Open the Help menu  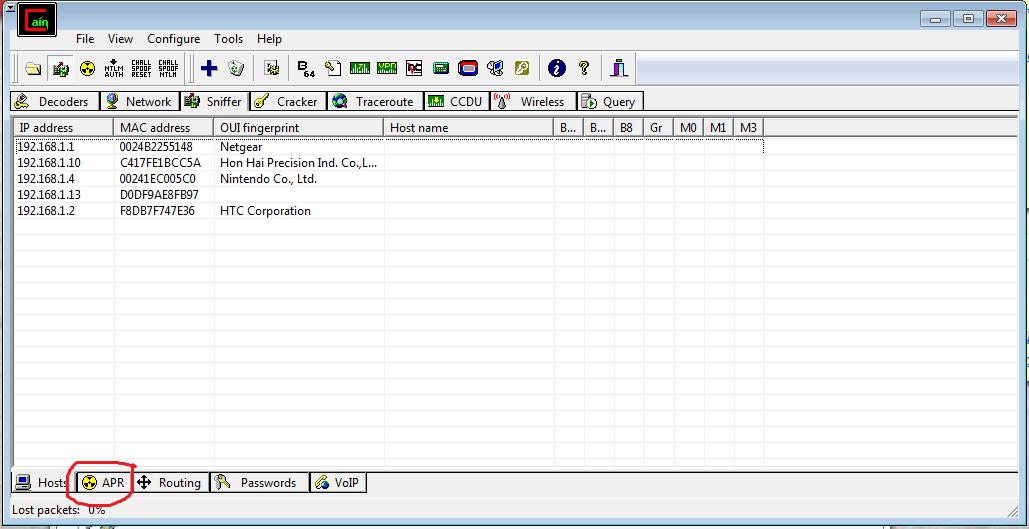point(269,39)
